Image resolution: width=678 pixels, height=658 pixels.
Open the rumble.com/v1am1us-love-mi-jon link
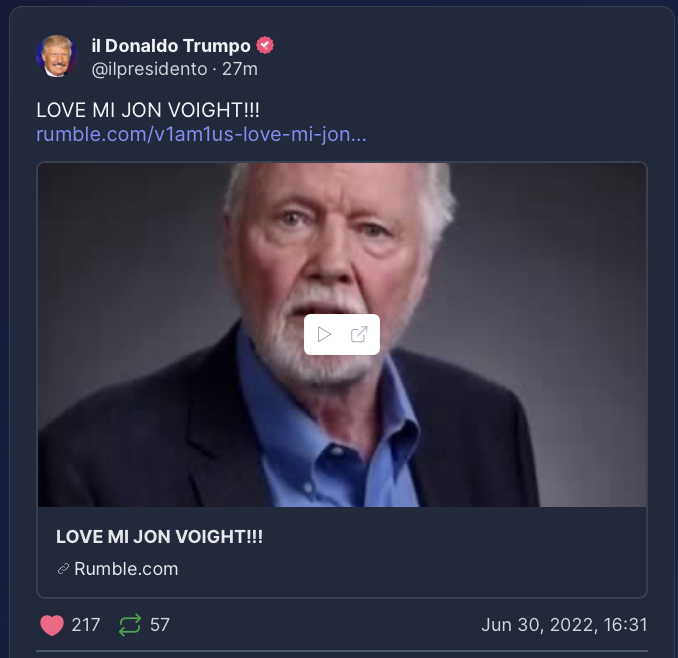pyautogui.click(x=201, y=134)
